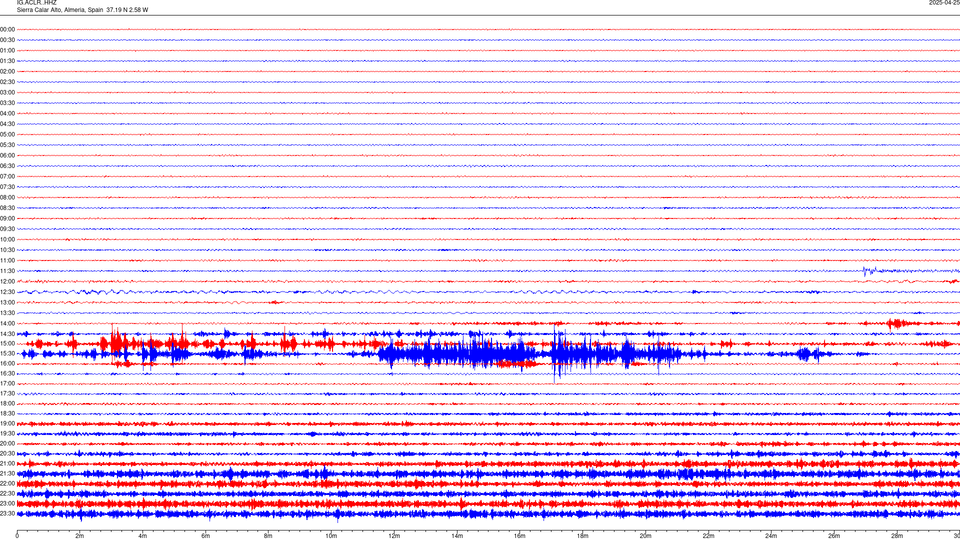Click the IG.ACLR..HHZ channel label
The image size is (960, 540).
click(x=36, y=3)
